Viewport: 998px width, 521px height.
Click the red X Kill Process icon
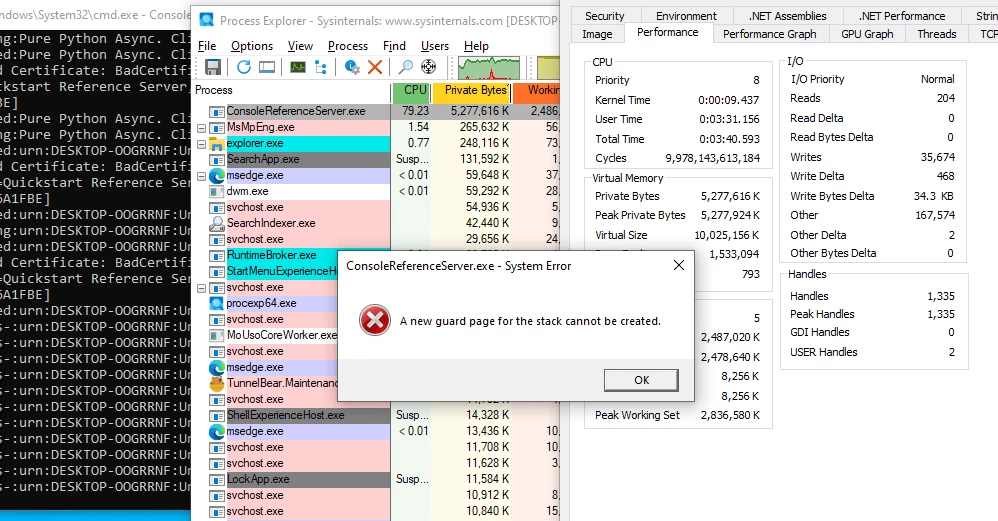[x=375, y=67]
